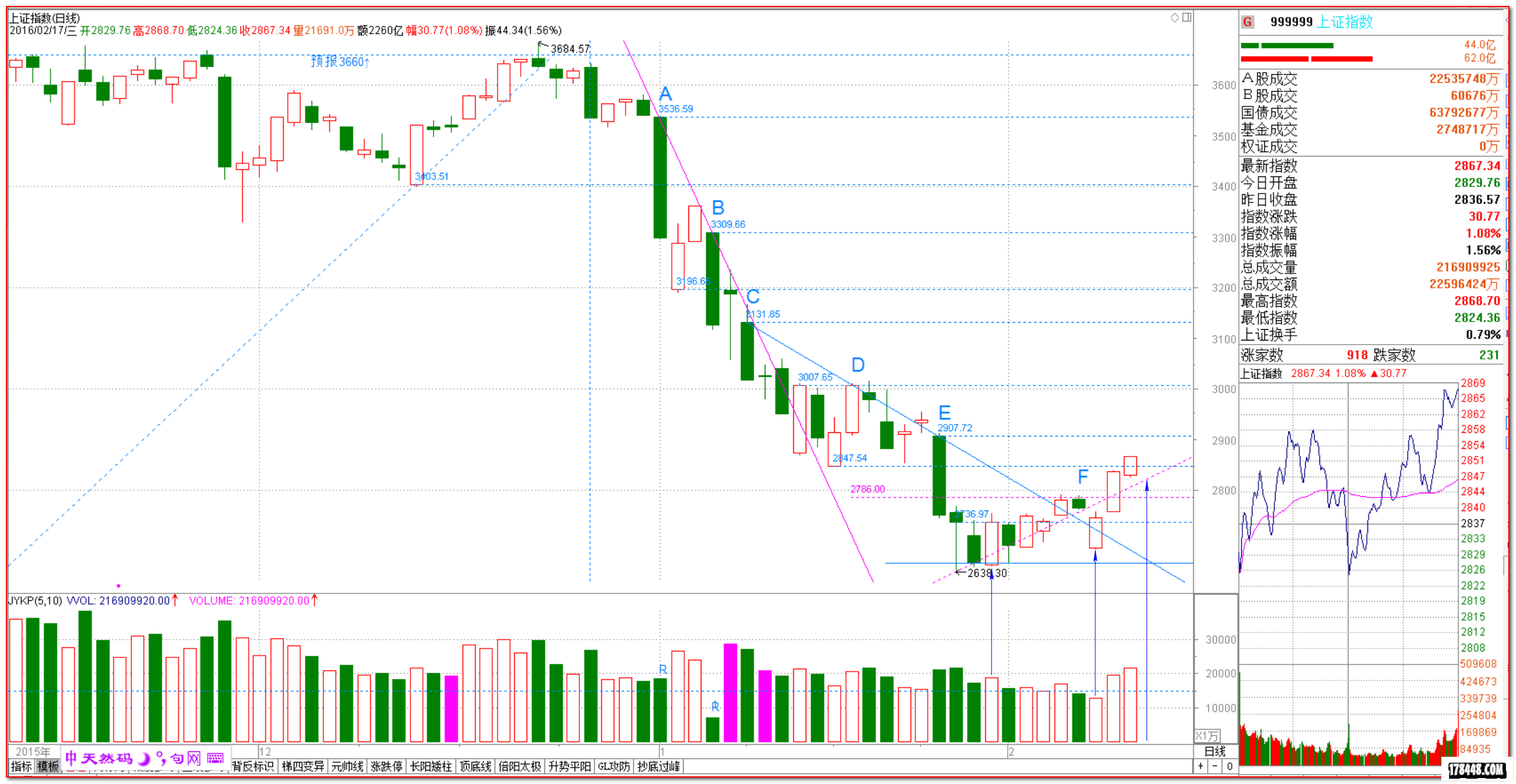
Task: Click the 2786.00 magenta level label
Action: pyautogui.click(x=867, y=489)
